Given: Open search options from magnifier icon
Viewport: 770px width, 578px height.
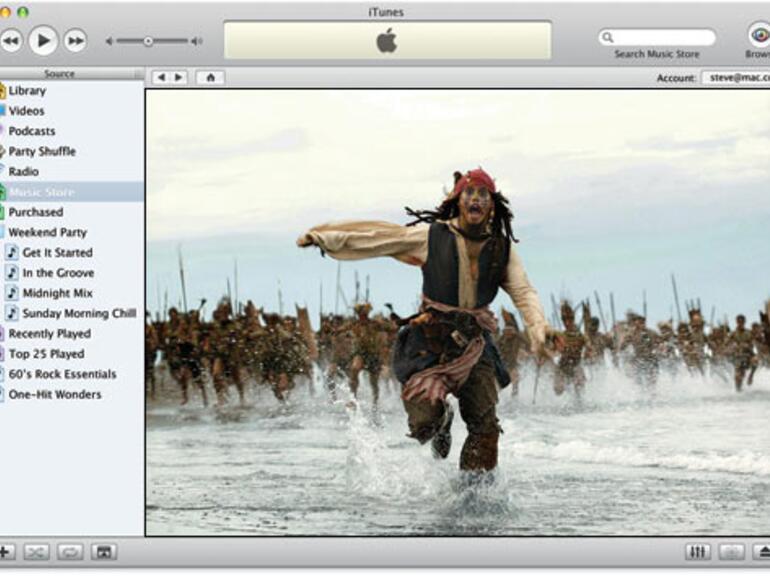Looking at the screenshot, I should pos(608,37).
